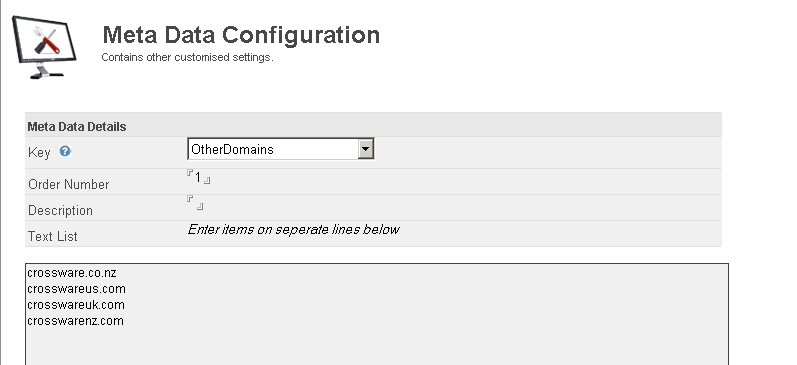Click the crosswareuk.com entry
The height and width of the screenshot is (365, 797).
tap(76, 305)
